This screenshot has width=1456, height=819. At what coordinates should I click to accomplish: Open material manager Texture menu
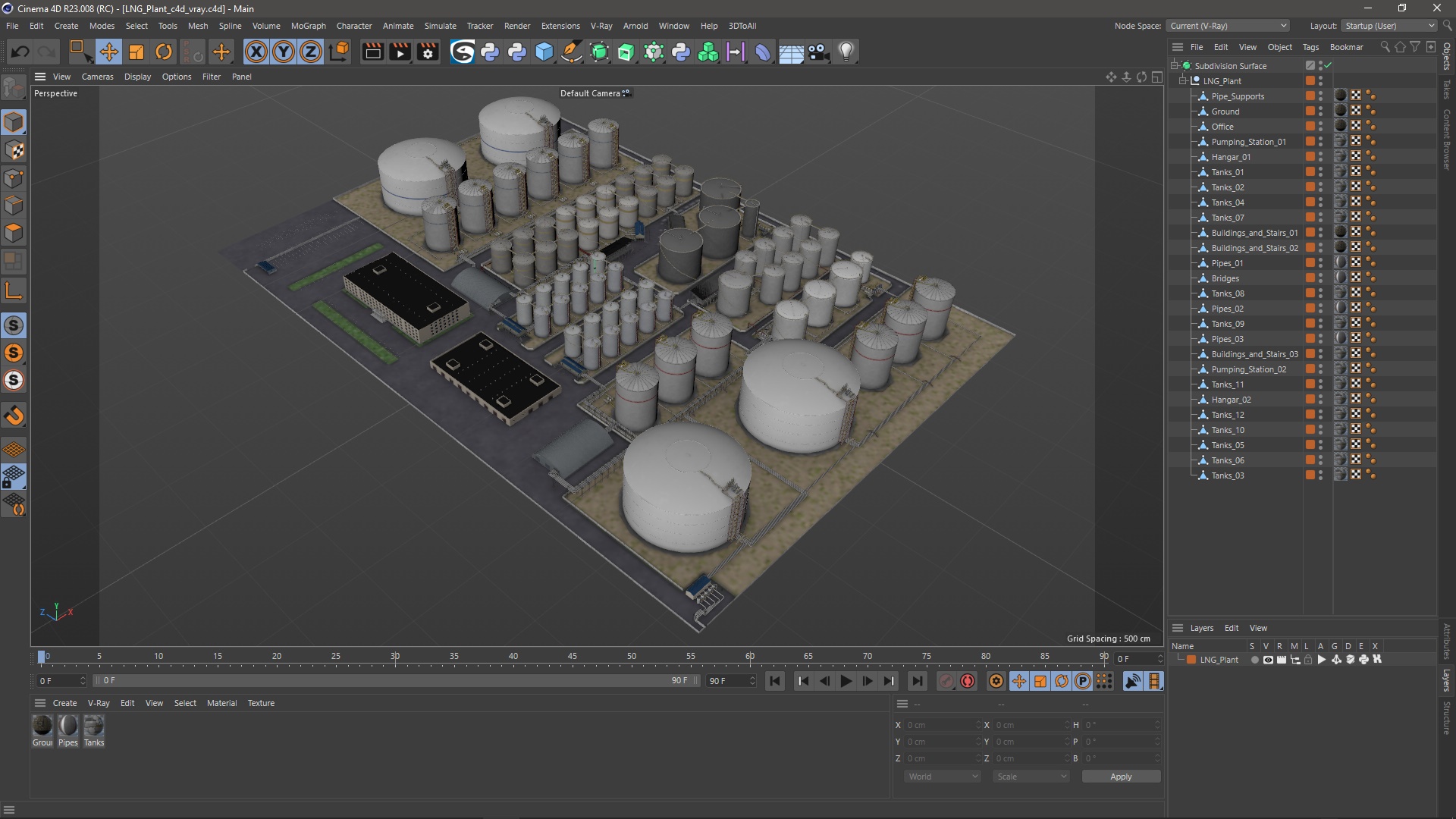click(x=261, y=703)
